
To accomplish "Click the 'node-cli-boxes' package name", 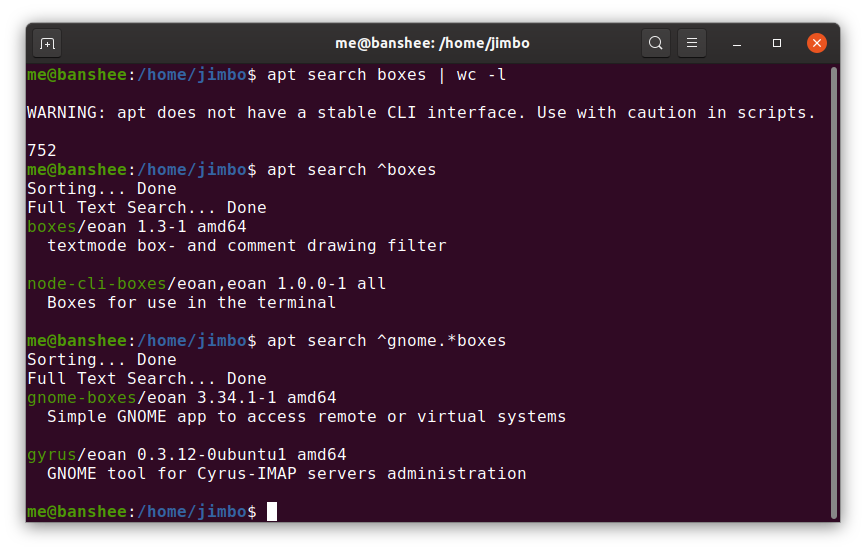I will (x=97, y=284).
